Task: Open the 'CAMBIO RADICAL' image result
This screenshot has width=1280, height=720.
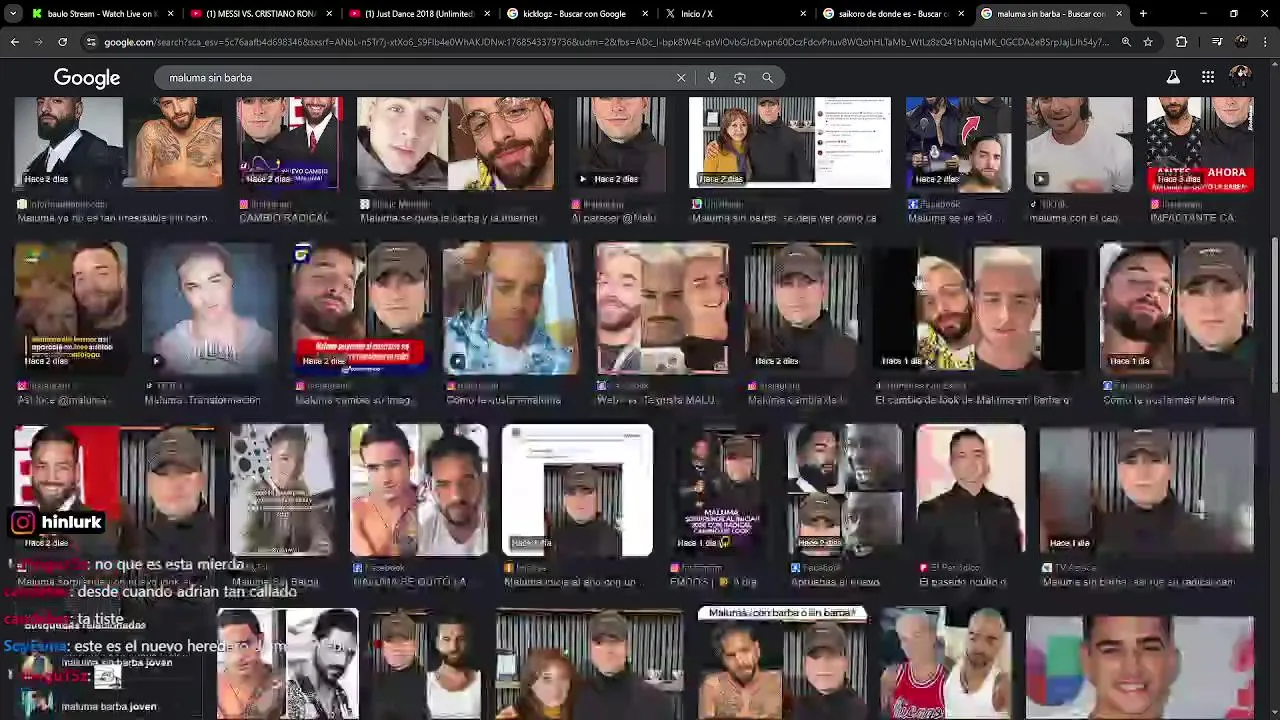Action: point(288,143)
